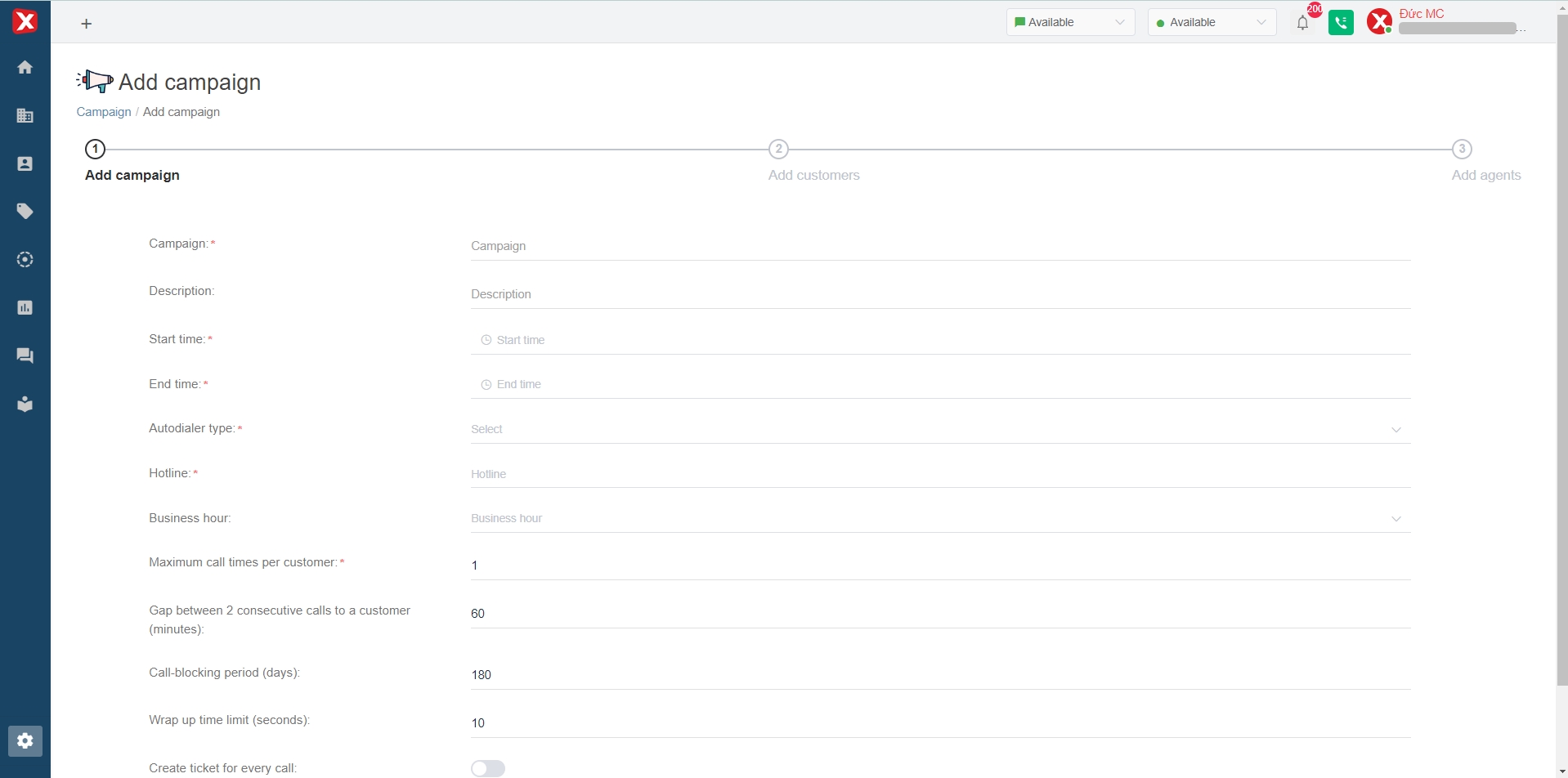Viewport: 1568px width, 778px height.
Task: Expand the Autodialer type dropdown
Action: coord(940,429)
